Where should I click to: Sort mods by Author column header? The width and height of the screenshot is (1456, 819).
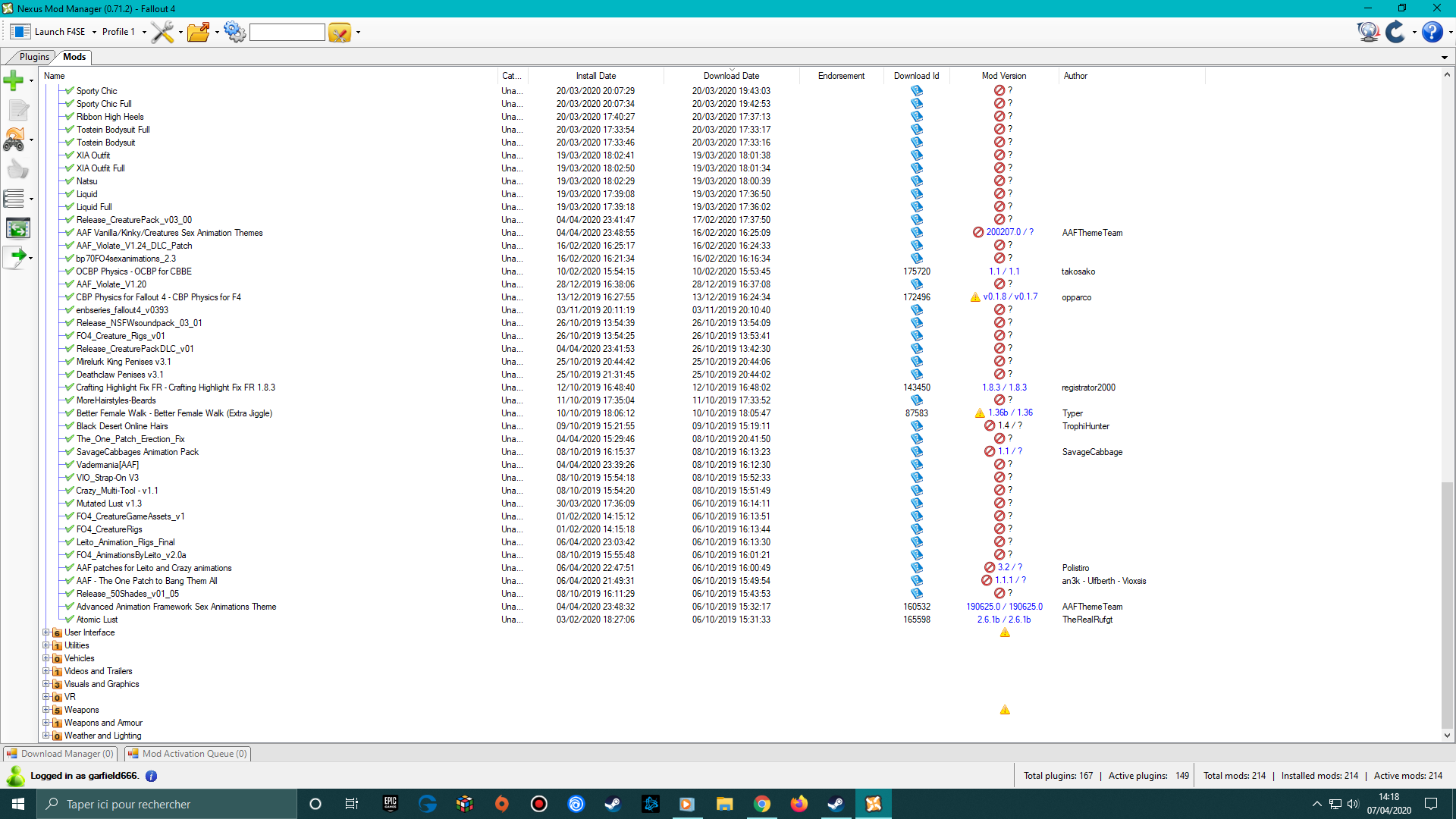point(1131,76)
